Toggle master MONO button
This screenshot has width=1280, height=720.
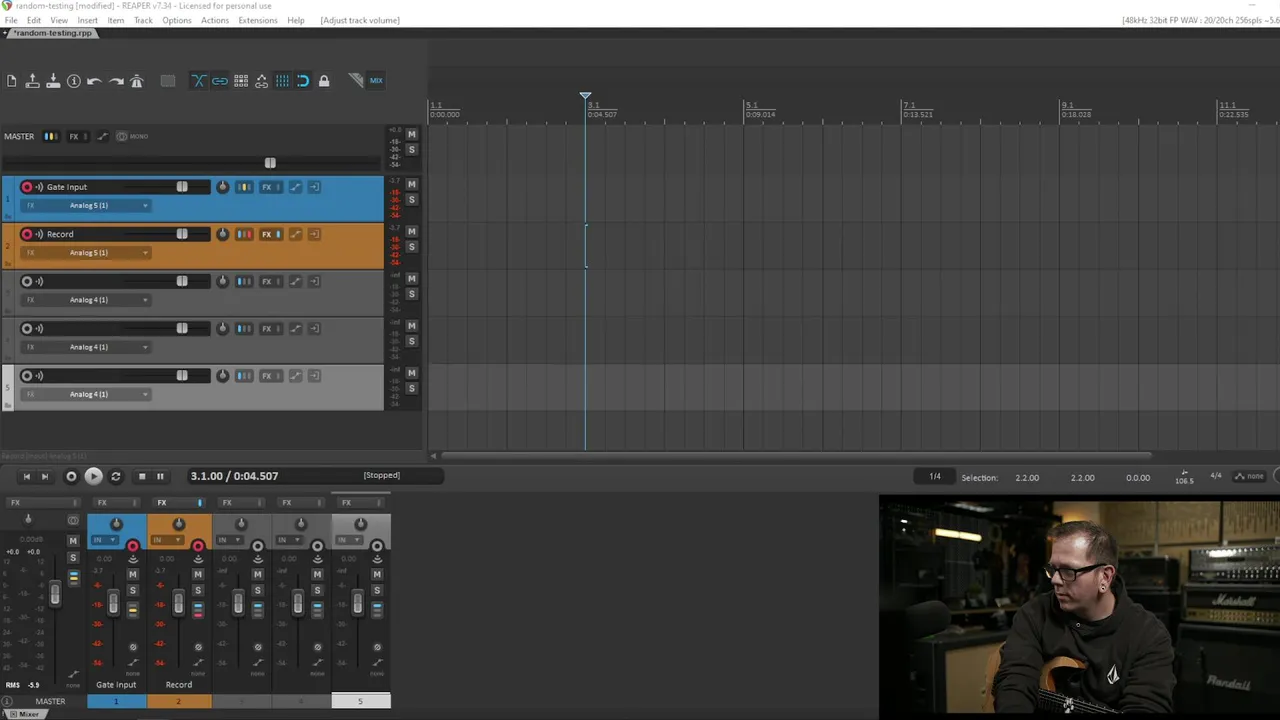tap(132, 136)
